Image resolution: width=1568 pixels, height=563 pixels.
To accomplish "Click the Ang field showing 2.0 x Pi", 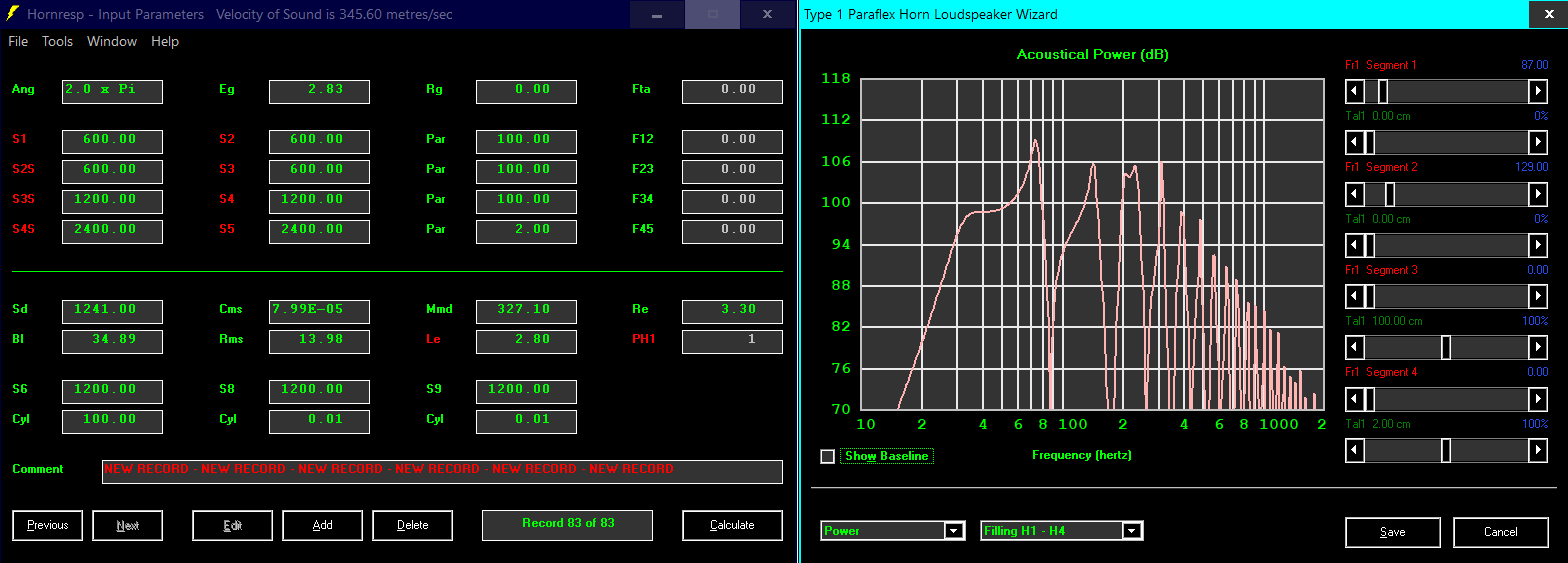I will [x=112, y=92].
